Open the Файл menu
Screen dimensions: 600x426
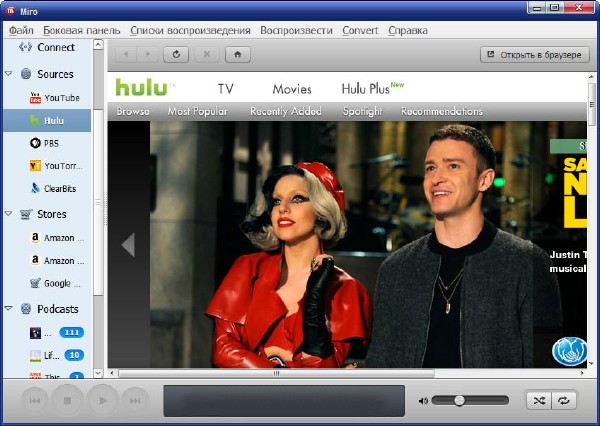(x=21, y=30)
